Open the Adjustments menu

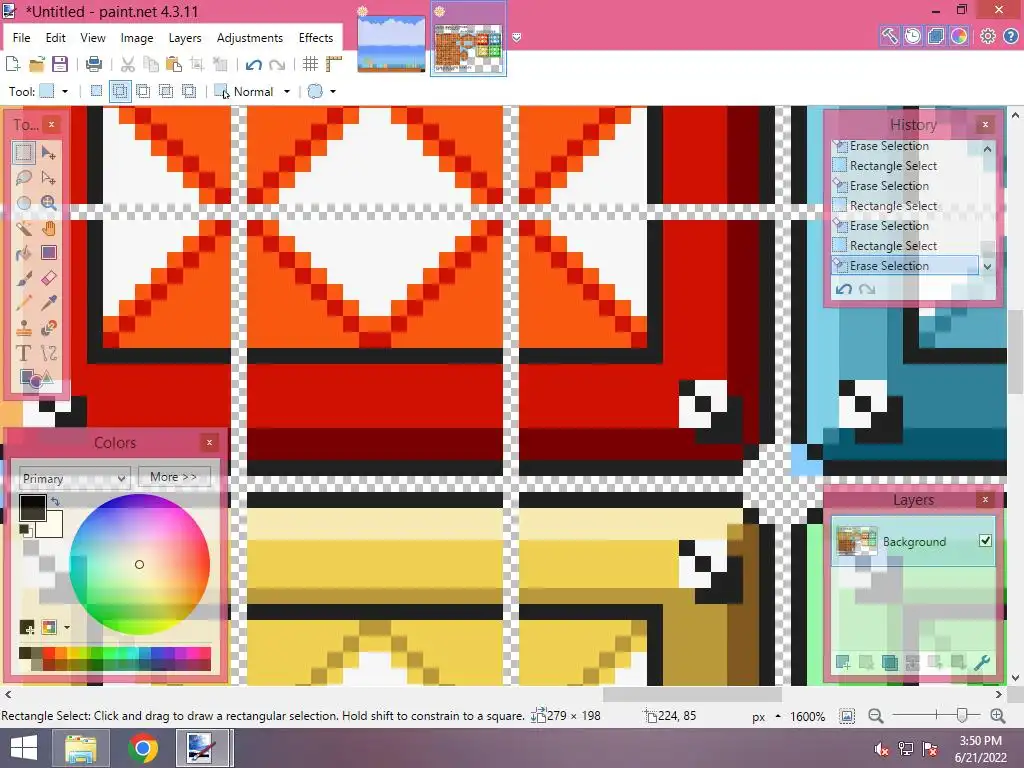coord(250,38)
